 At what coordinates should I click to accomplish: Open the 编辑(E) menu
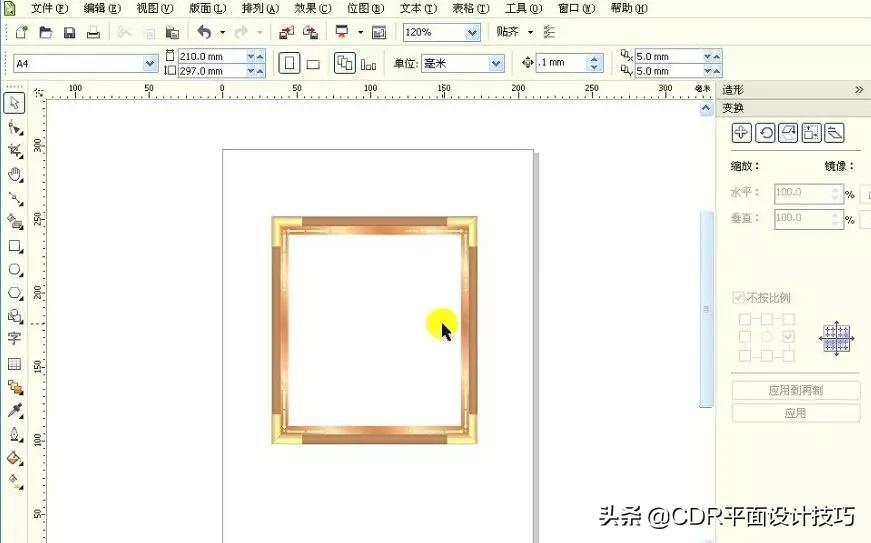click(102, 8)
